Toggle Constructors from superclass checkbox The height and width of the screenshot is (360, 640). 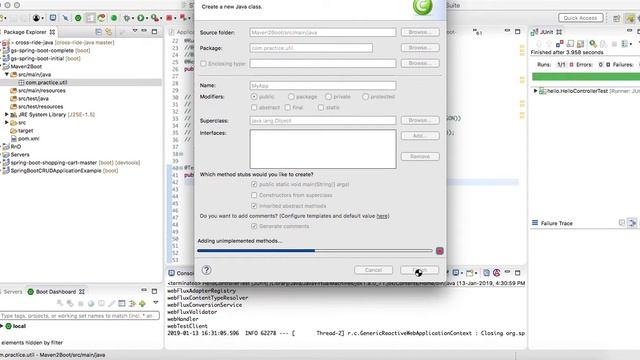point(254,195)
